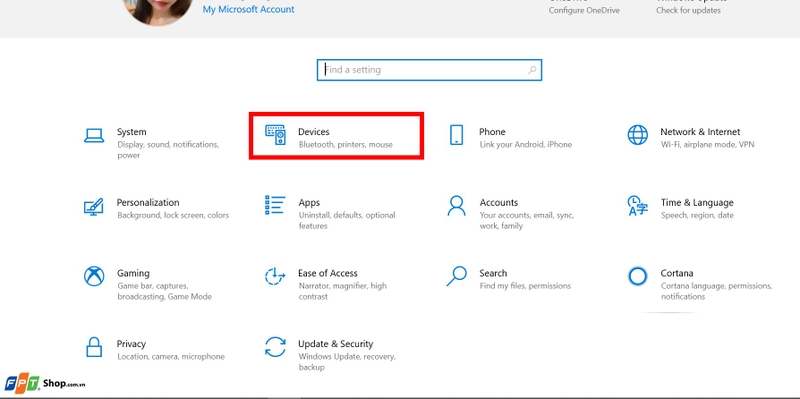Click 'Find my files, permissions' text
The height and width of the screenshot is (399, 800).
[525, 286]
